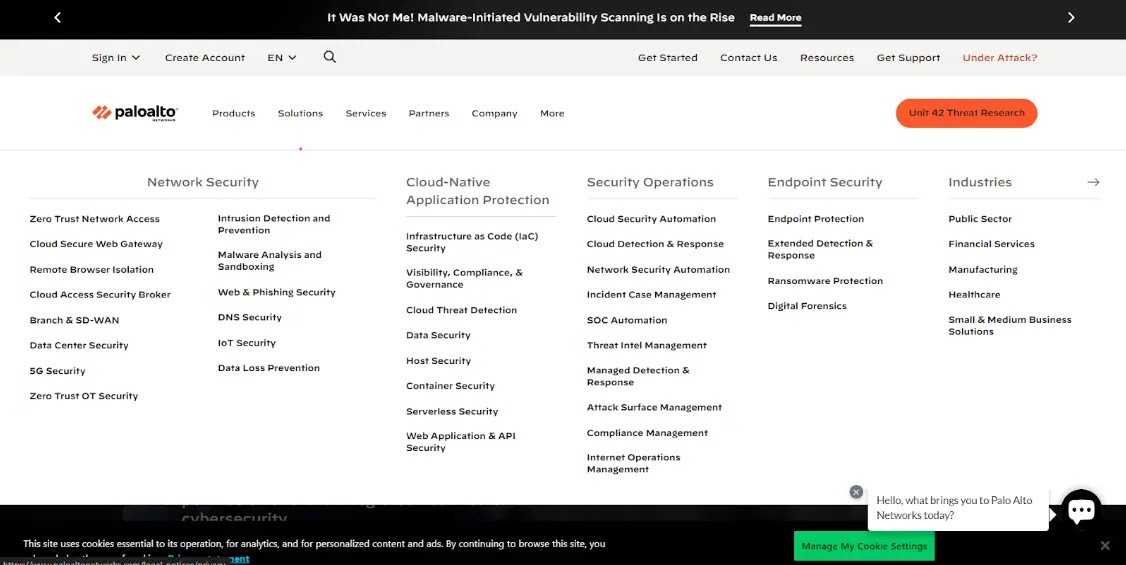This screenshot has width=1126, height=565.
Task: Open the Partners menu
Action: (429, 113)
